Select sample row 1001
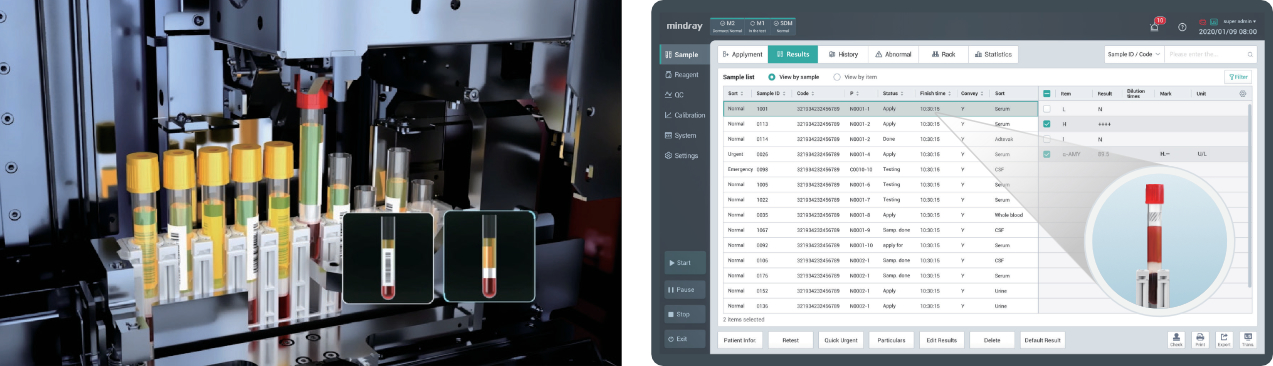This screenshot has height=366, width=1273. [880, 108]
